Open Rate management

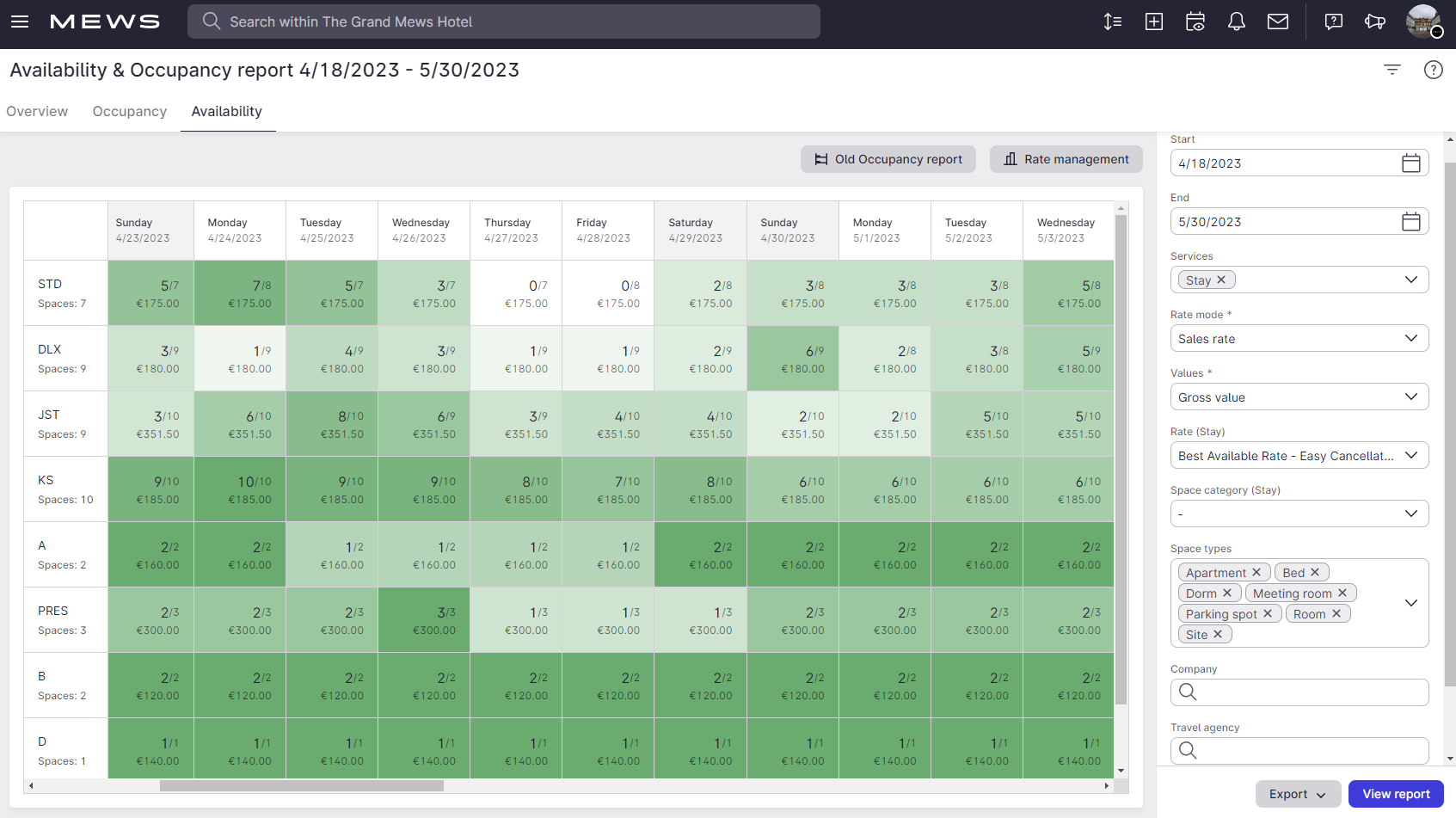pos(1066,159)
